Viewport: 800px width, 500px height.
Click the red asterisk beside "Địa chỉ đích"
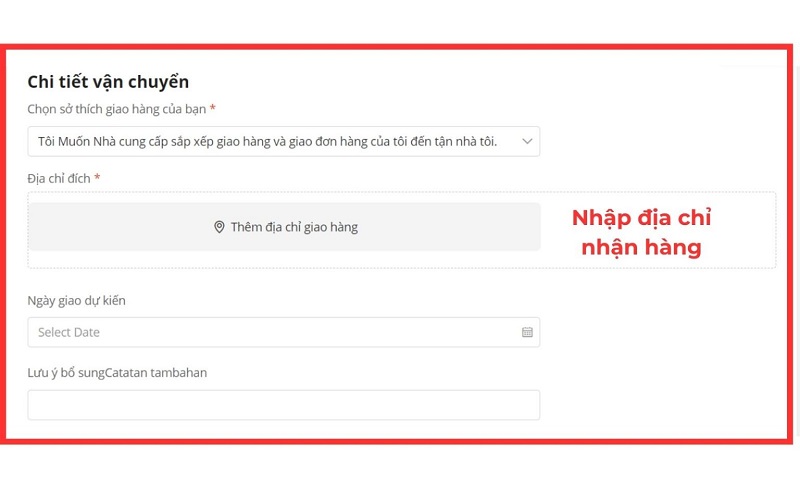97,178
